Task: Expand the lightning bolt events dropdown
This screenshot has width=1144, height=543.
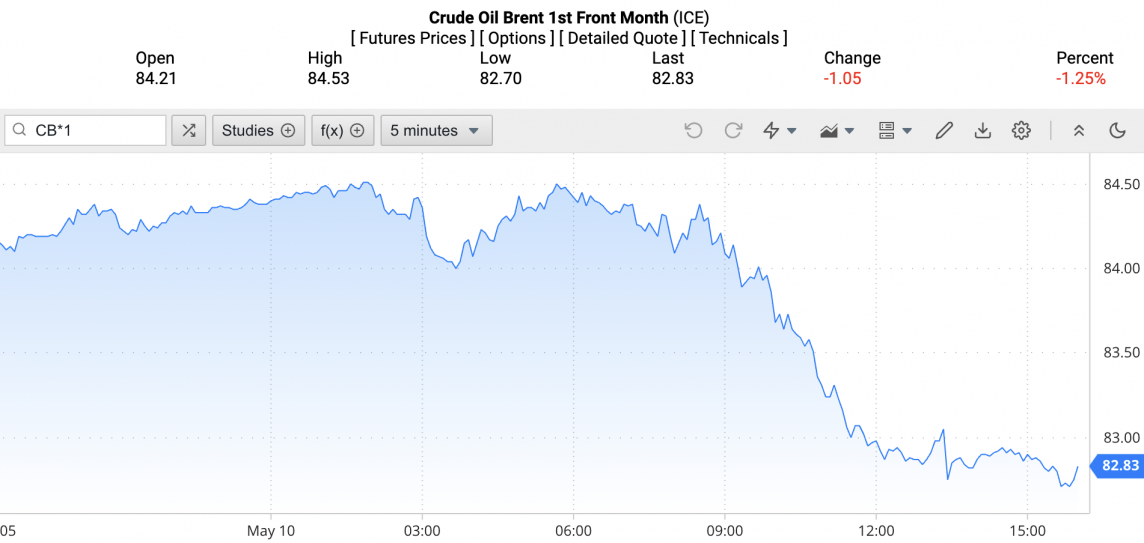Action: pyautogui.click(x=780, y=130)
